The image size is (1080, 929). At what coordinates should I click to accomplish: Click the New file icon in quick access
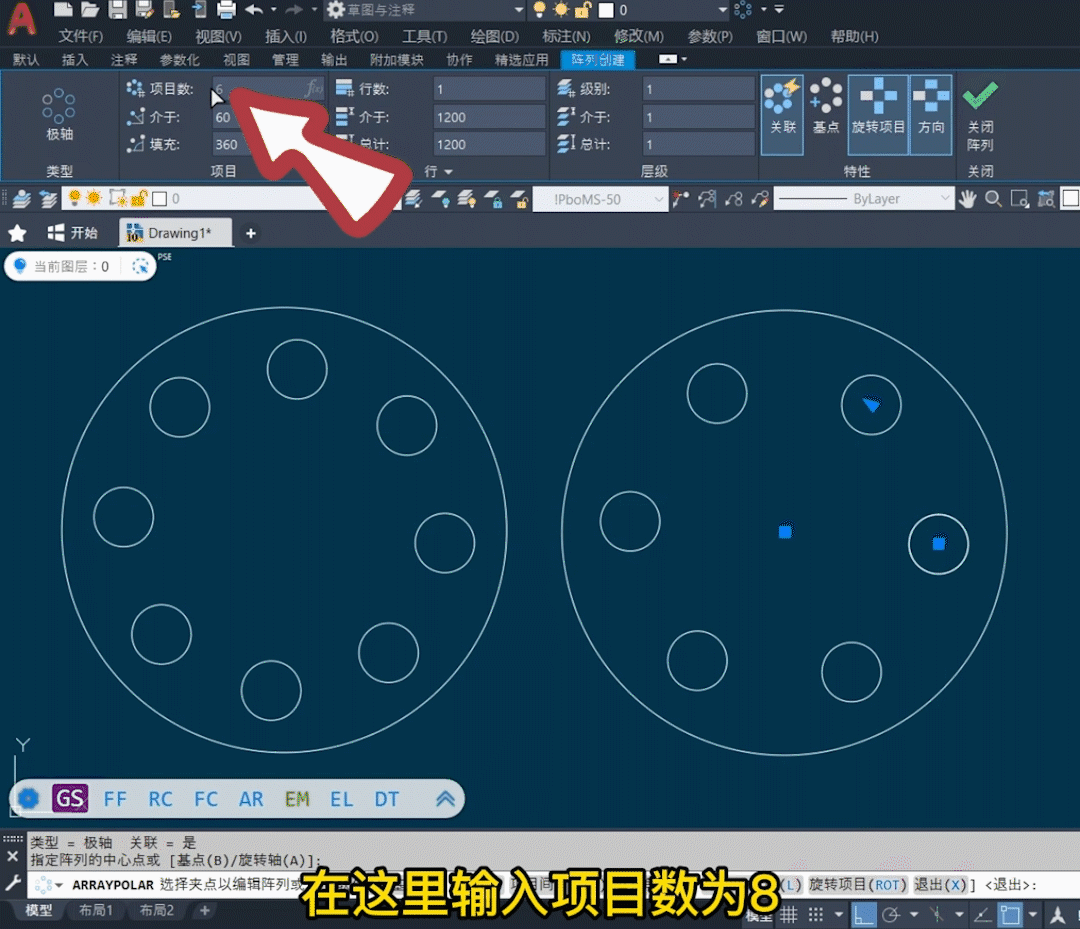tap(63, 9)
